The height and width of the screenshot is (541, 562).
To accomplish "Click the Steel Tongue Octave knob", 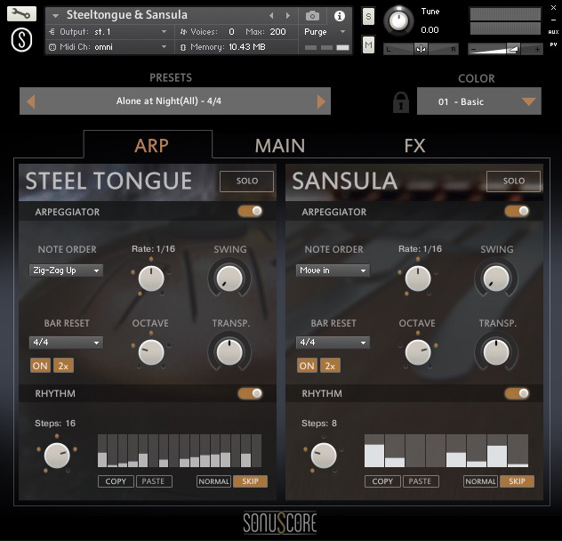I will point(151,352).
